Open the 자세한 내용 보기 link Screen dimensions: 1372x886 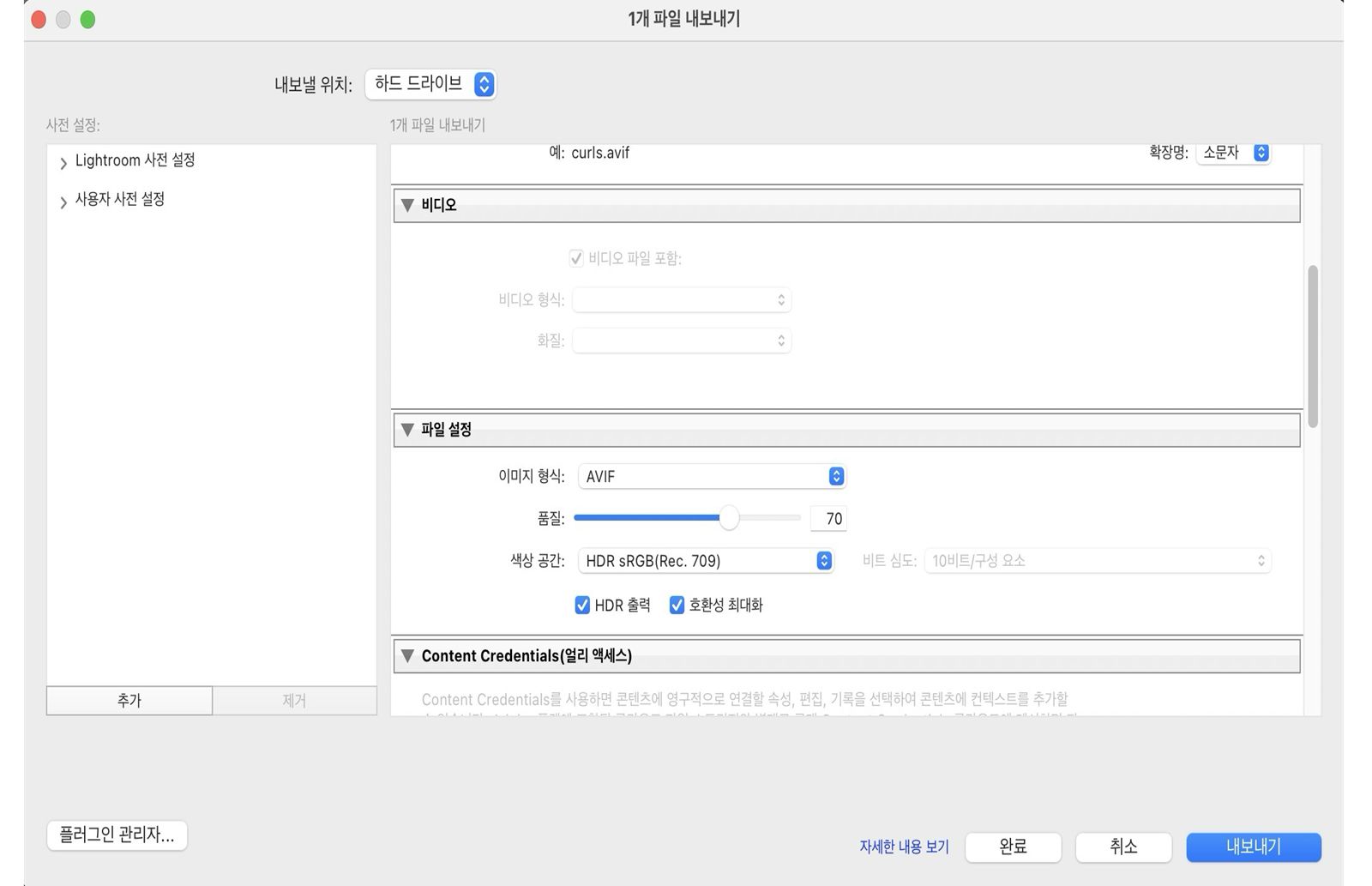tap(904, 847)
